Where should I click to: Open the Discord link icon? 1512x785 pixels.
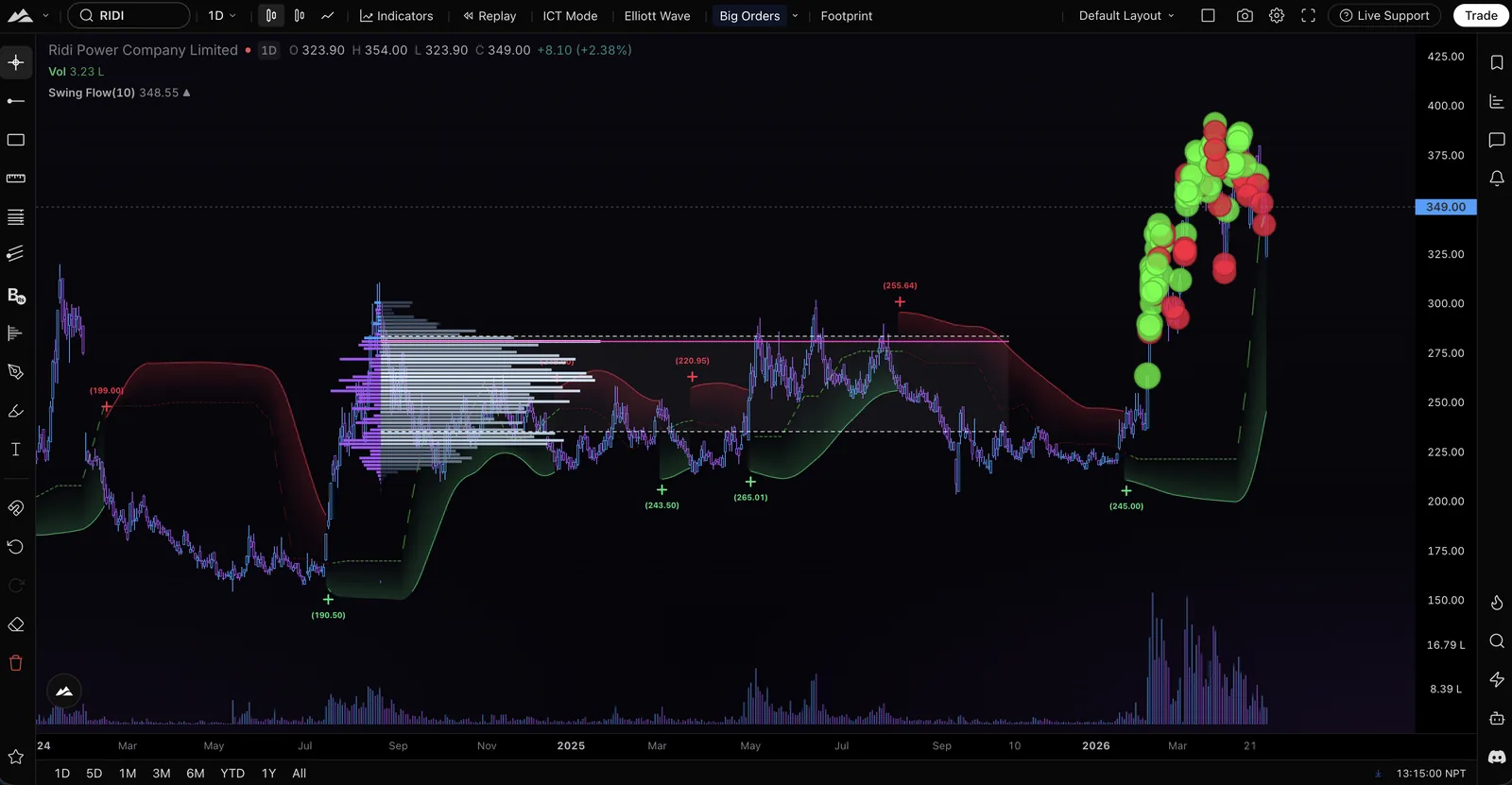(1497, 757)
